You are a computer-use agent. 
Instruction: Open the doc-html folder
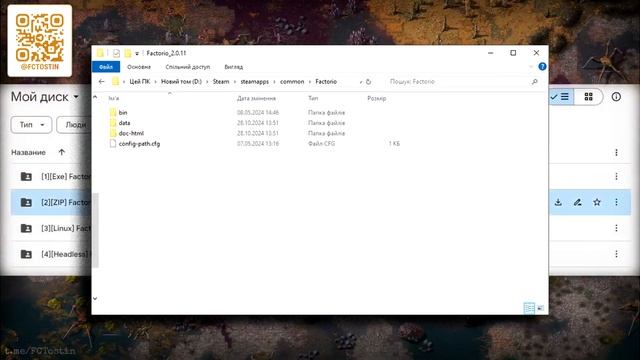(131, 133)
